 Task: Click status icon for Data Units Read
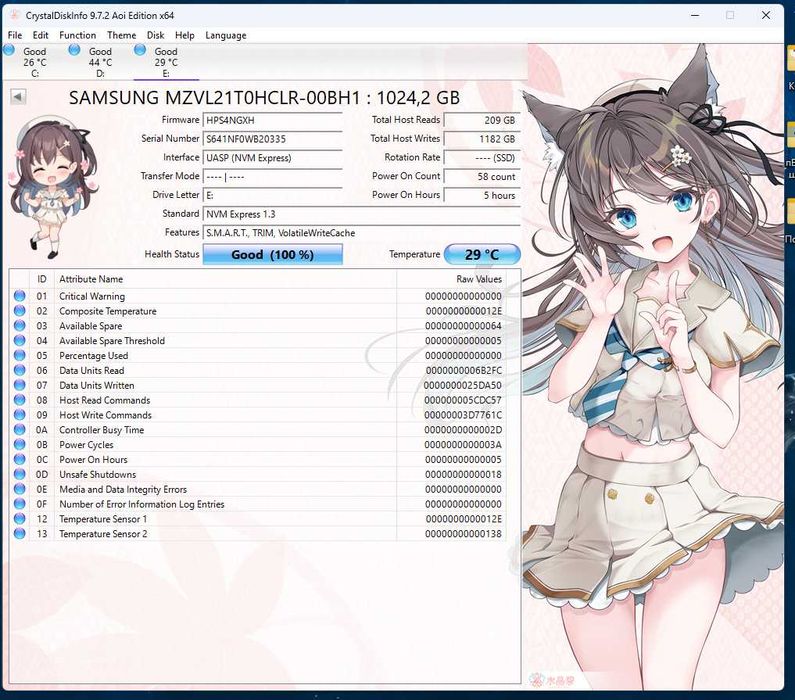coord(20,370)
